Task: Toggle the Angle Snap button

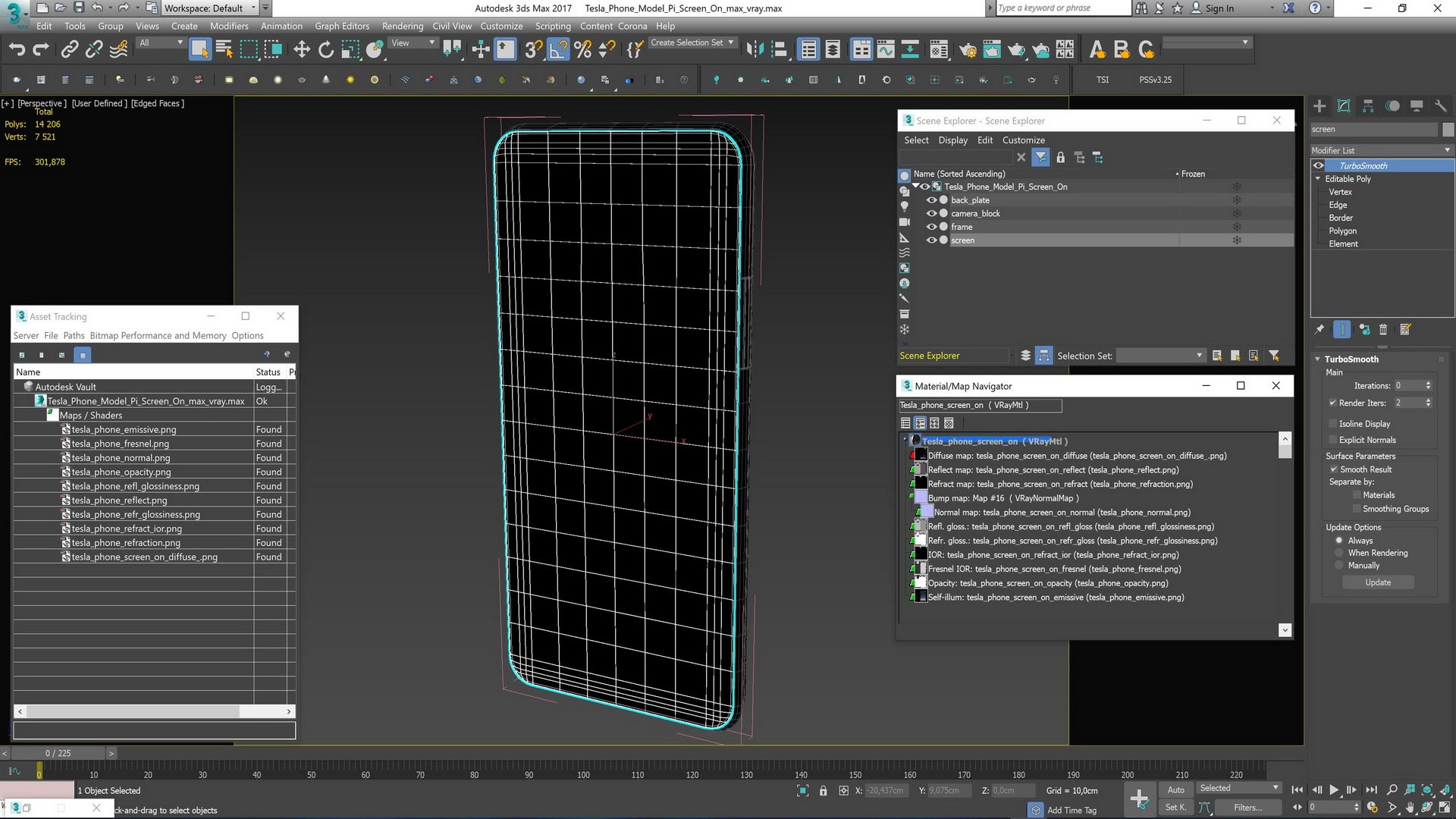Action: (x=558, y=50)
